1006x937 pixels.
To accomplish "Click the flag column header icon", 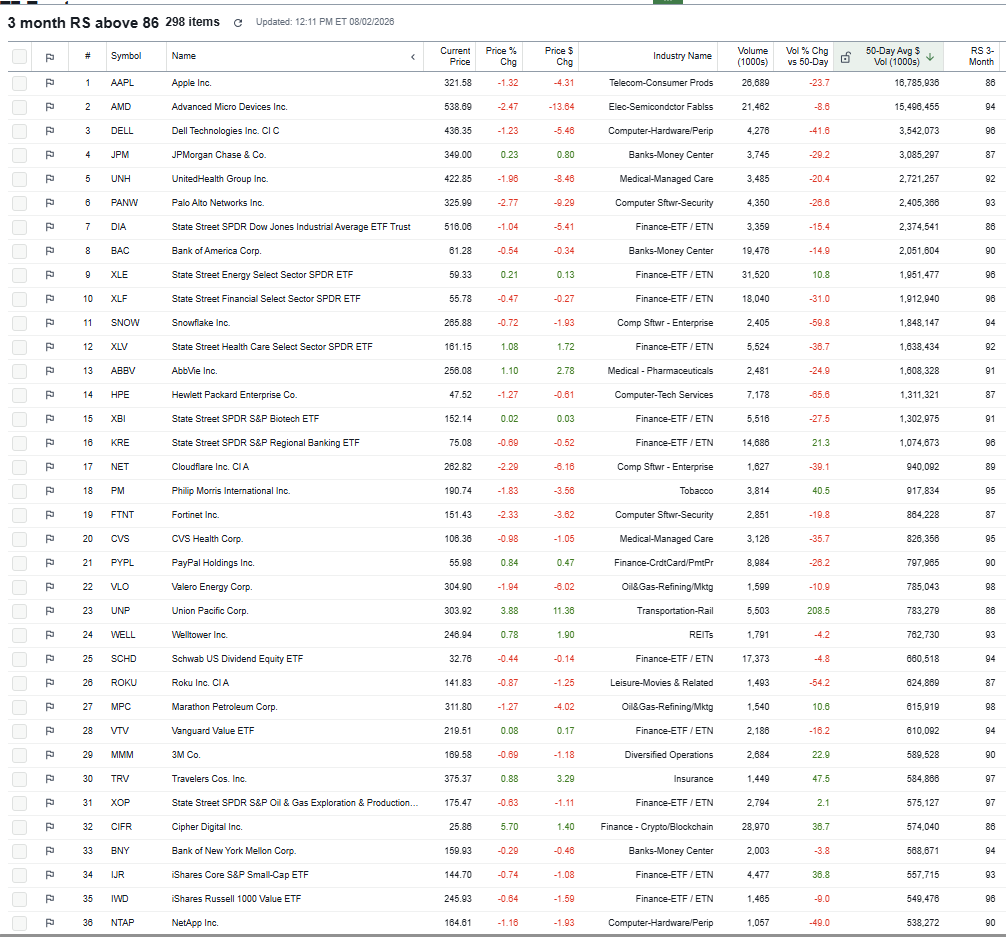I will 50,58.
